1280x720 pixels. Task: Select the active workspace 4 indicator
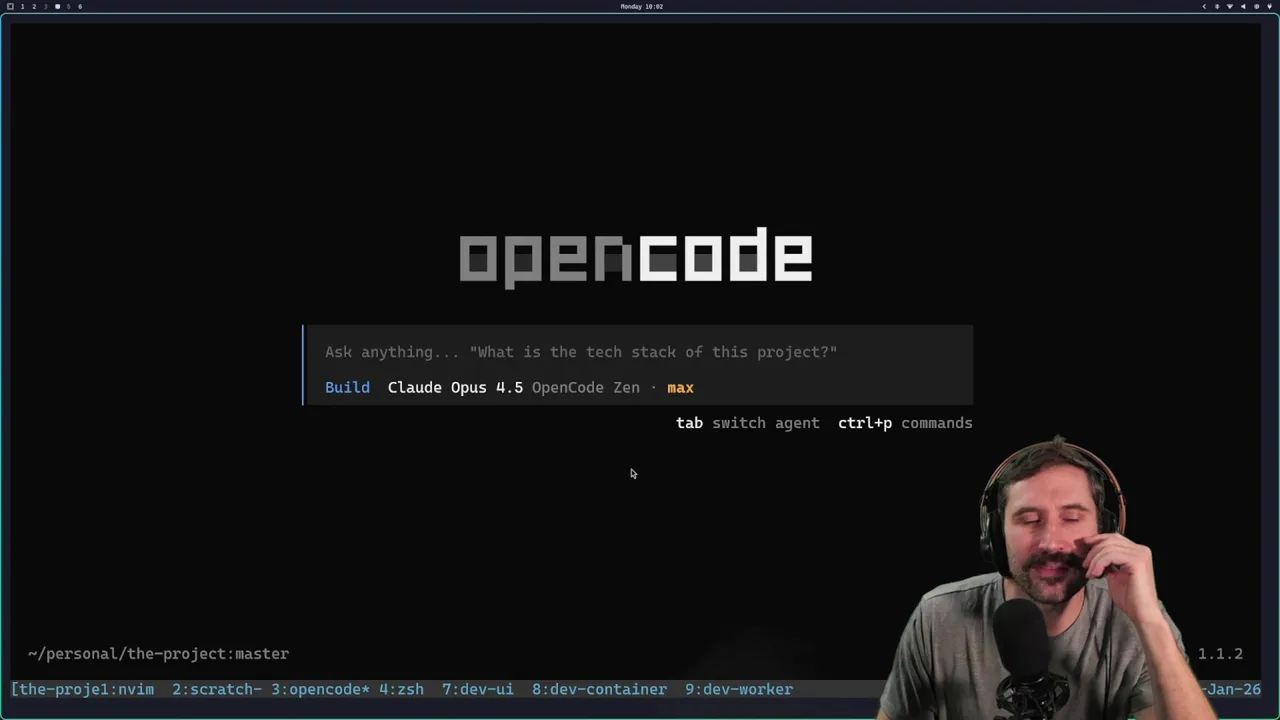[x=57, y=6]
